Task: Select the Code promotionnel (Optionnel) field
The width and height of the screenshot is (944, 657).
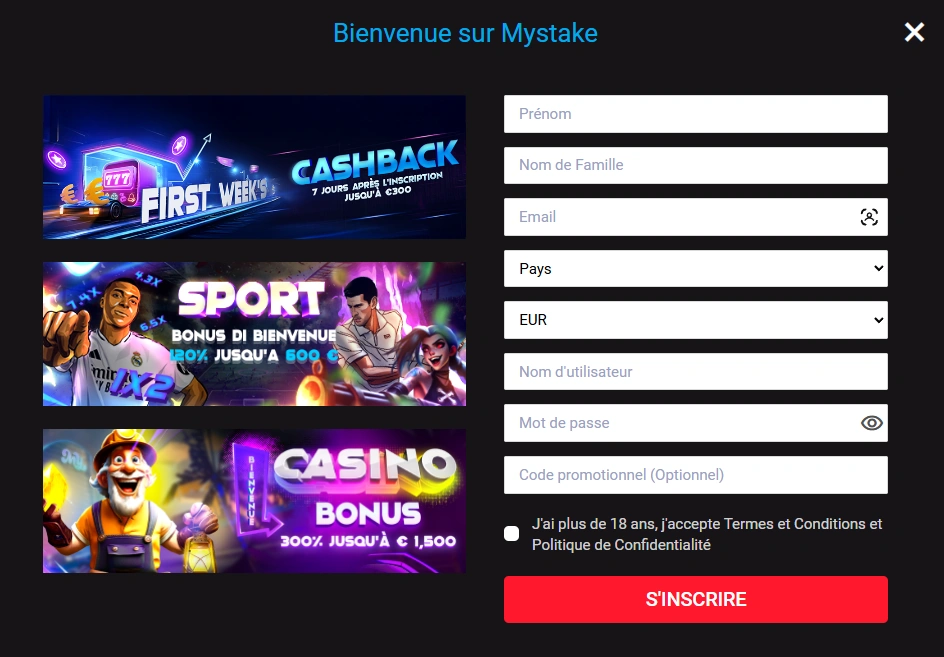Action: [695, 475]
